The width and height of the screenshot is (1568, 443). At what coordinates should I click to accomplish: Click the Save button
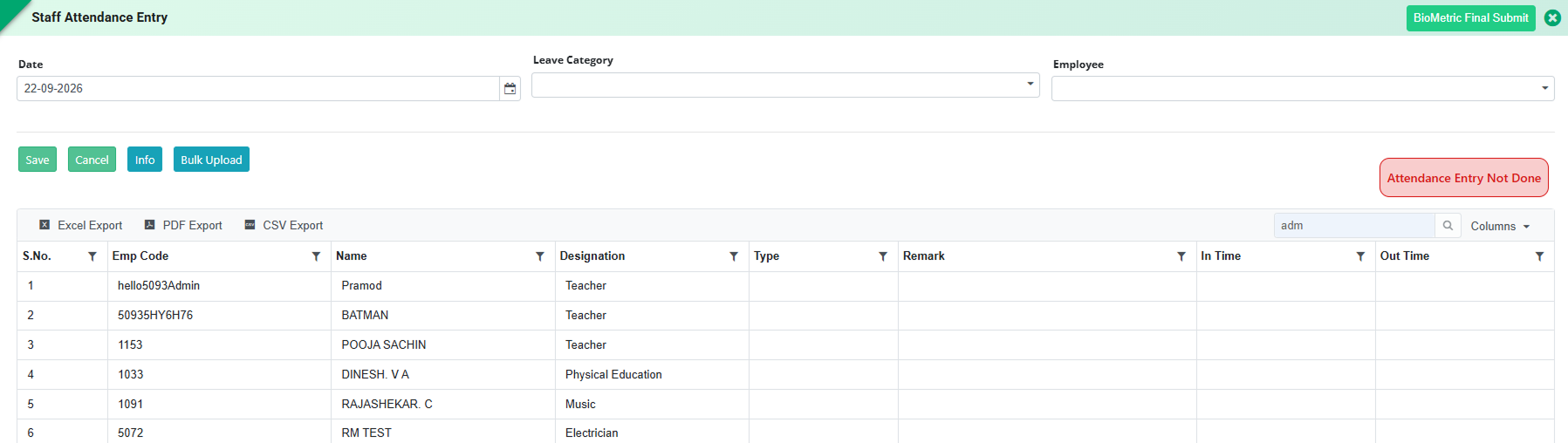pos(38,160)
